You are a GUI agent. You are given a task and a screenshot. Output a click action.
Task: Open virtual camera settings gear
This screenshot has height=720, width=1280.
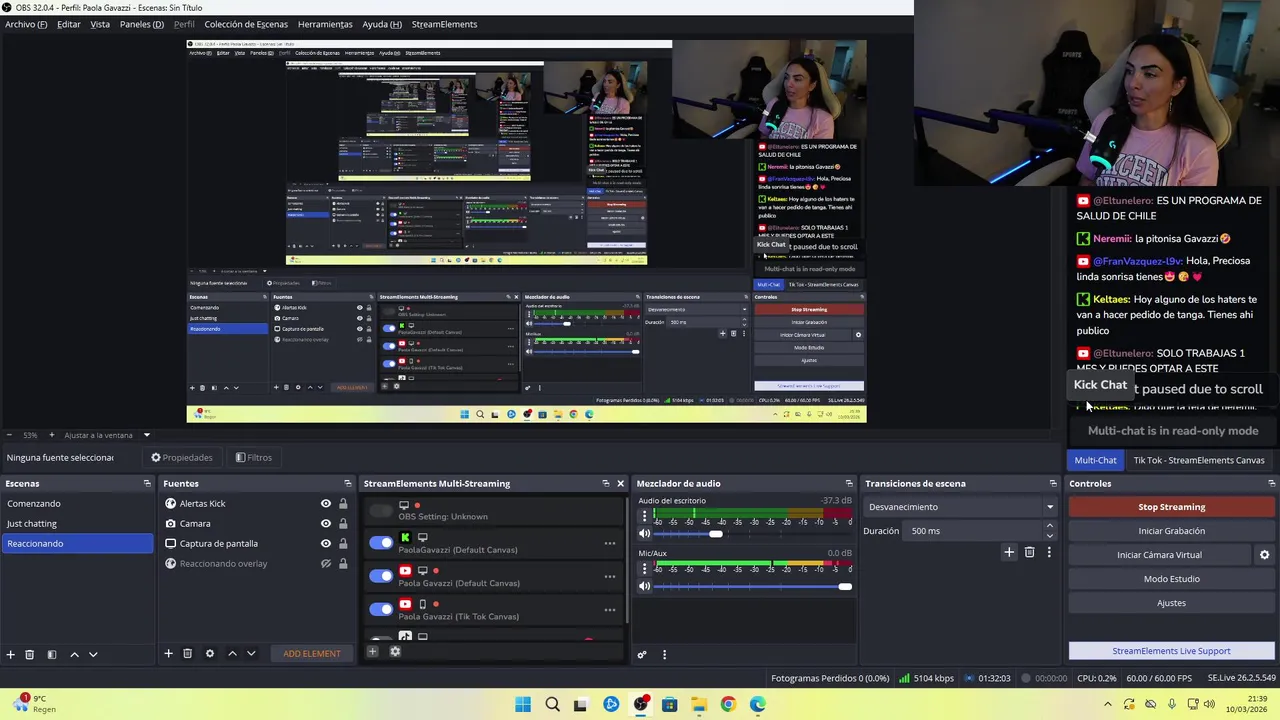pos(1264,555)
